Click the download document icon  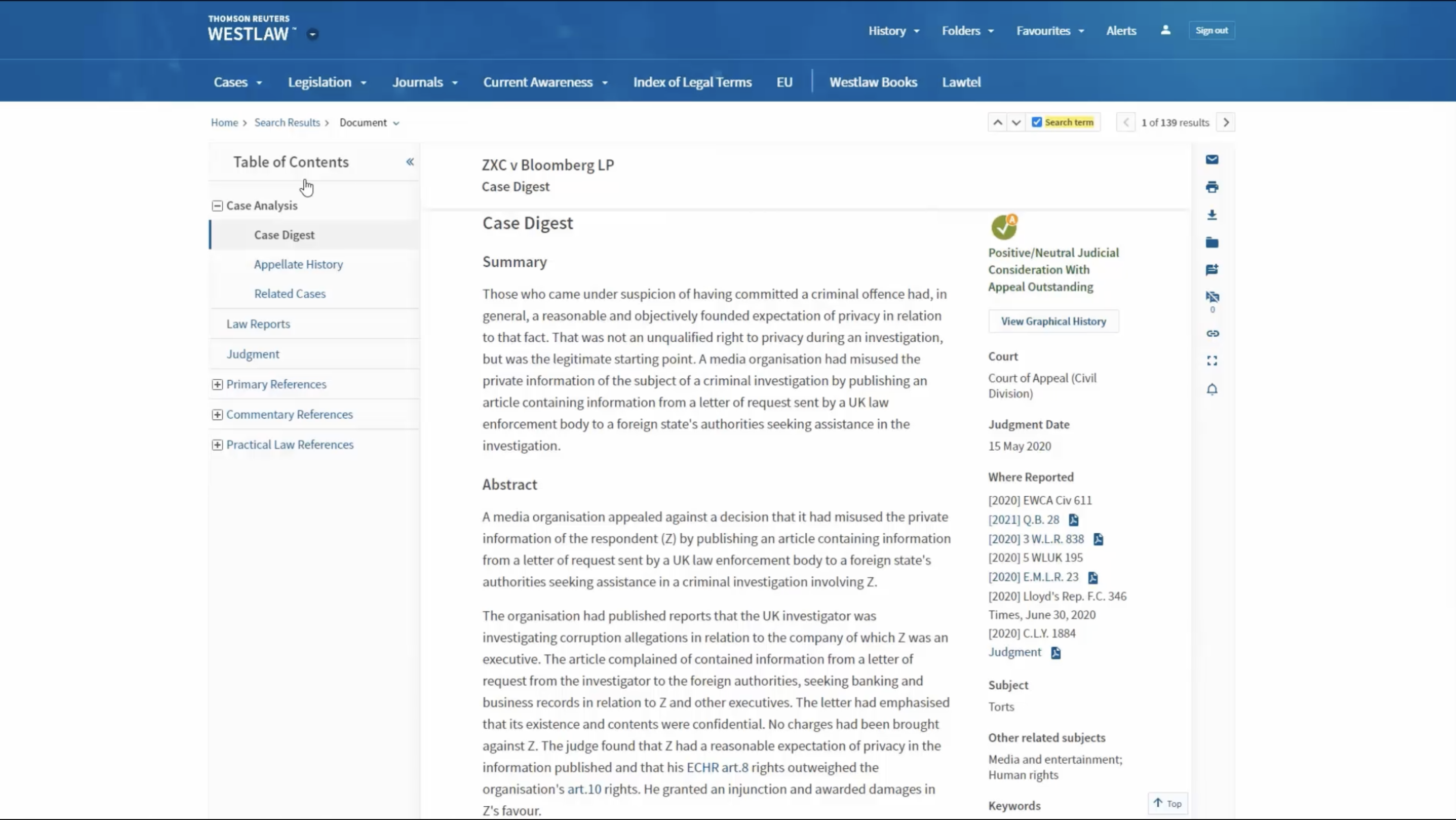[1212, 215]
